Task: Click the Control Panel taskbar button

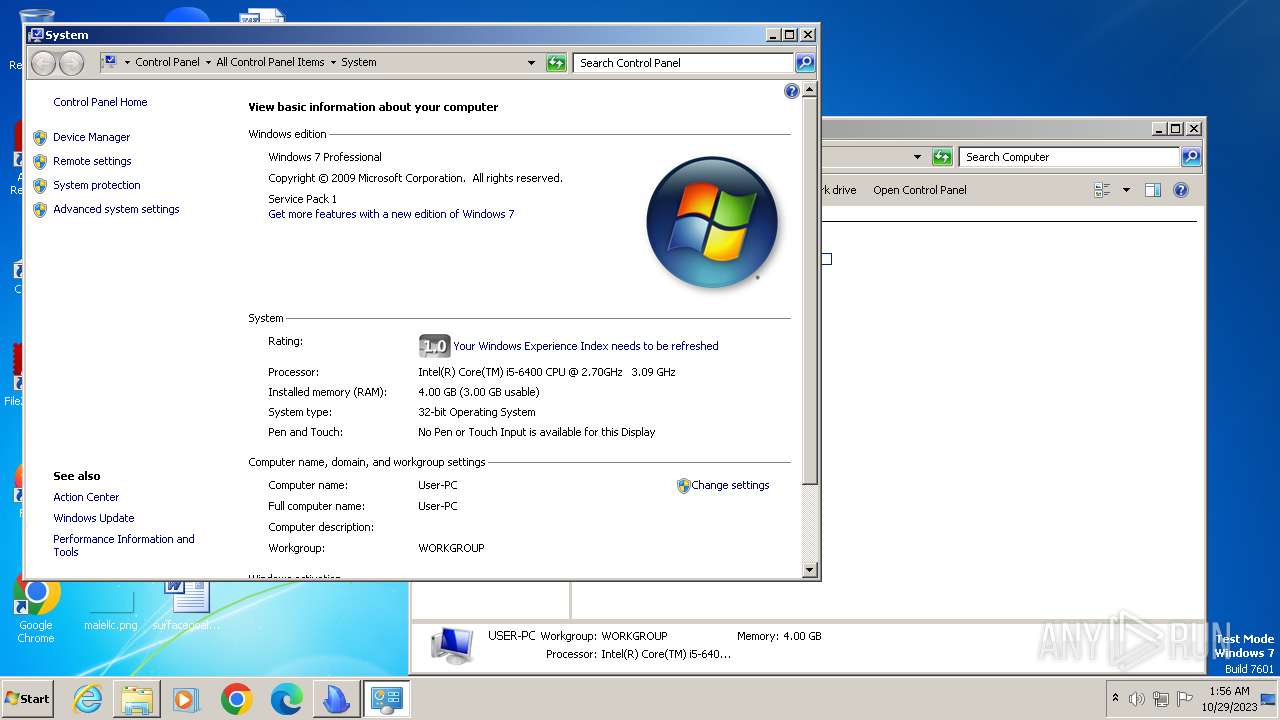Action: click(x=386, y=699)
